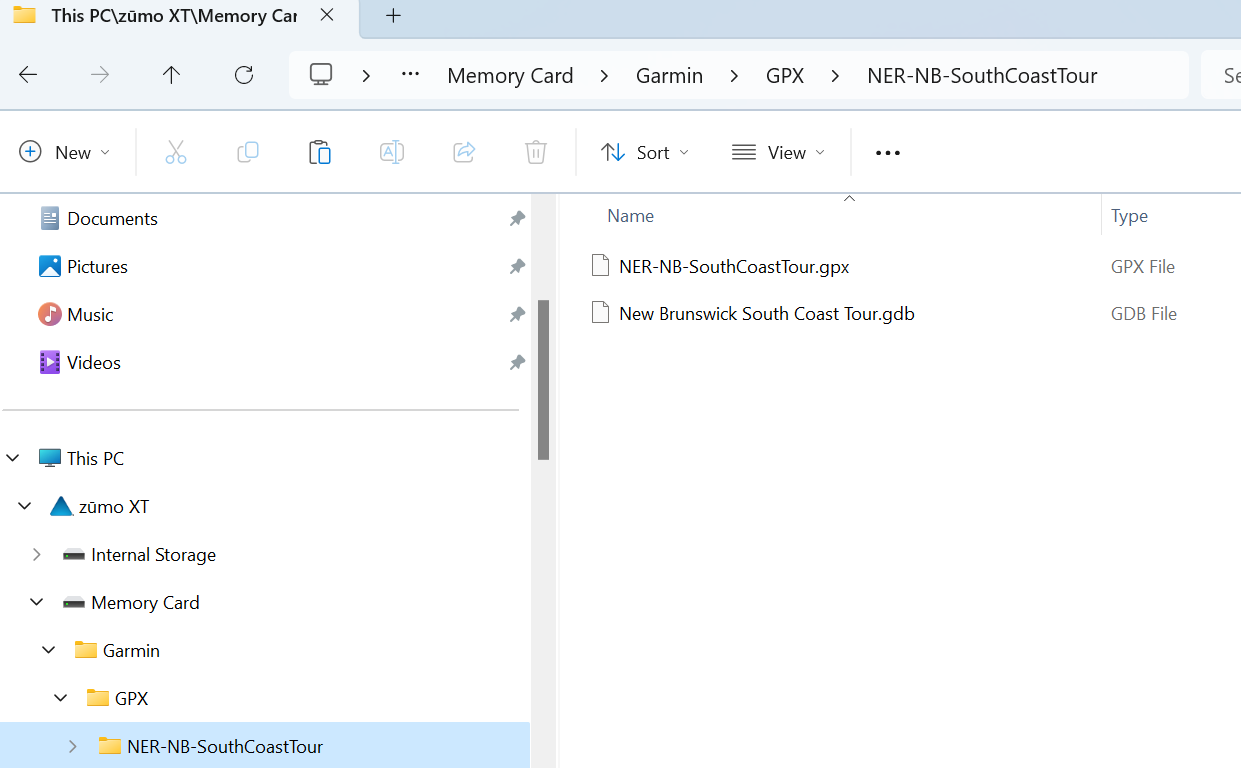Expand NER-NB-SouthCoastTour tree node
The height and width of the screenshot is (768, 1241).
point(73,746)
